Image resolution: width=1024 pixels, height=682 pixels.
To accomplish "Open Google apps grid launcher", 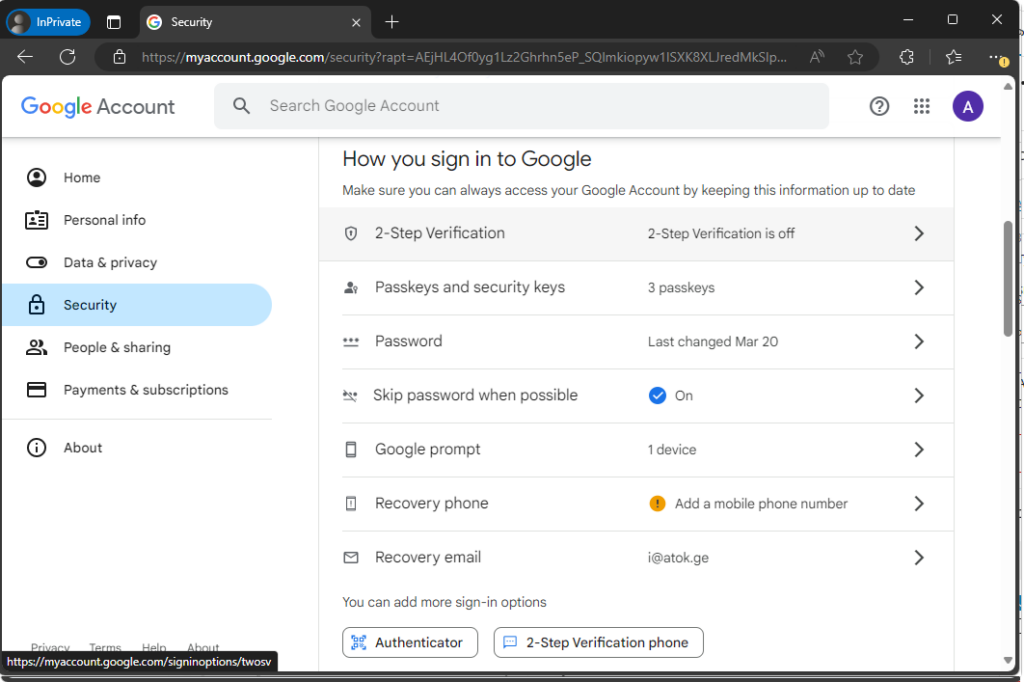I will [x=922, y=106].
